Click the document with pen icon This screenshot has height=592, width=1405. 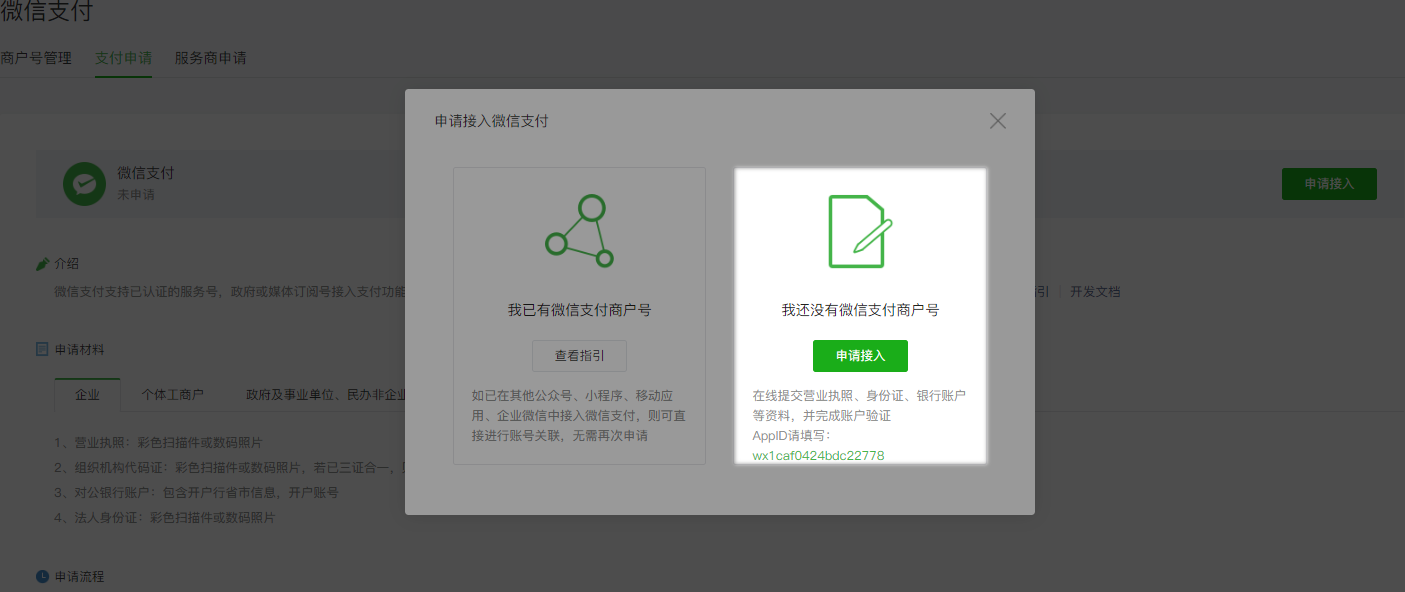860,231
